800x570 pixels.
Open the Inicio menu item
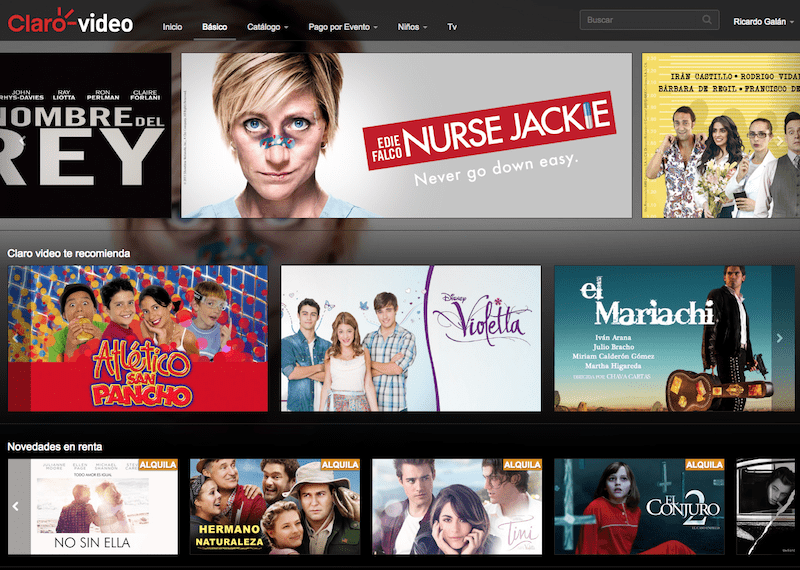pos(172,27)
